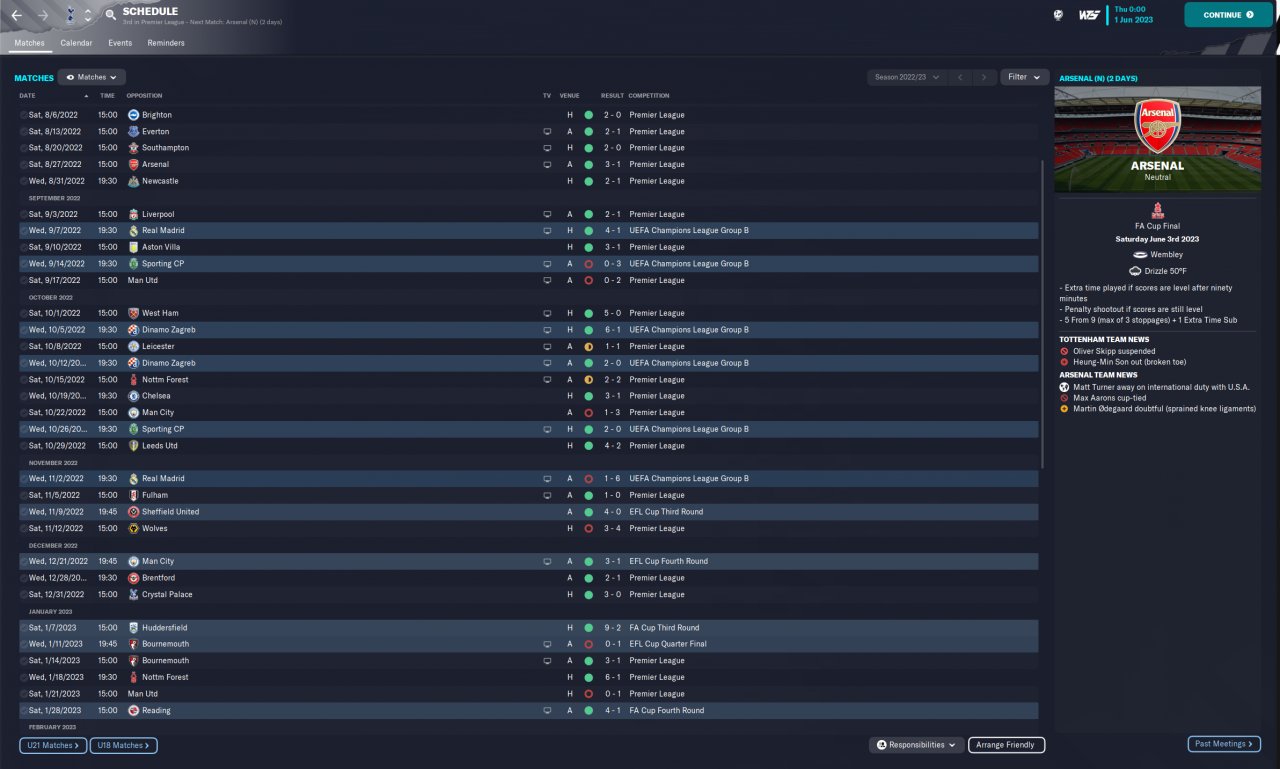The height and width of the screenshot is (769, 1280).
Task: Click the loss indicator on the Wolves row
Action: pos(588,528)
